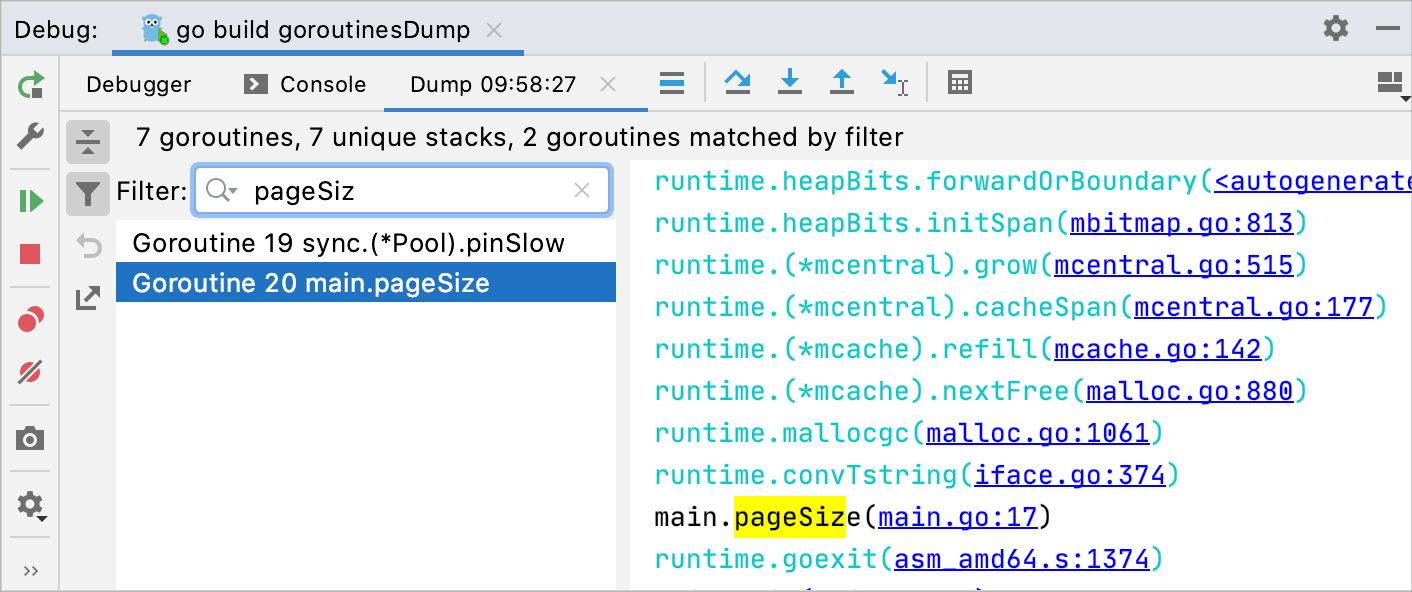The height and width of the screenshot is (592, 1412).
Task: Open the Layout Settings dropdown
Action: (1392, 85)
